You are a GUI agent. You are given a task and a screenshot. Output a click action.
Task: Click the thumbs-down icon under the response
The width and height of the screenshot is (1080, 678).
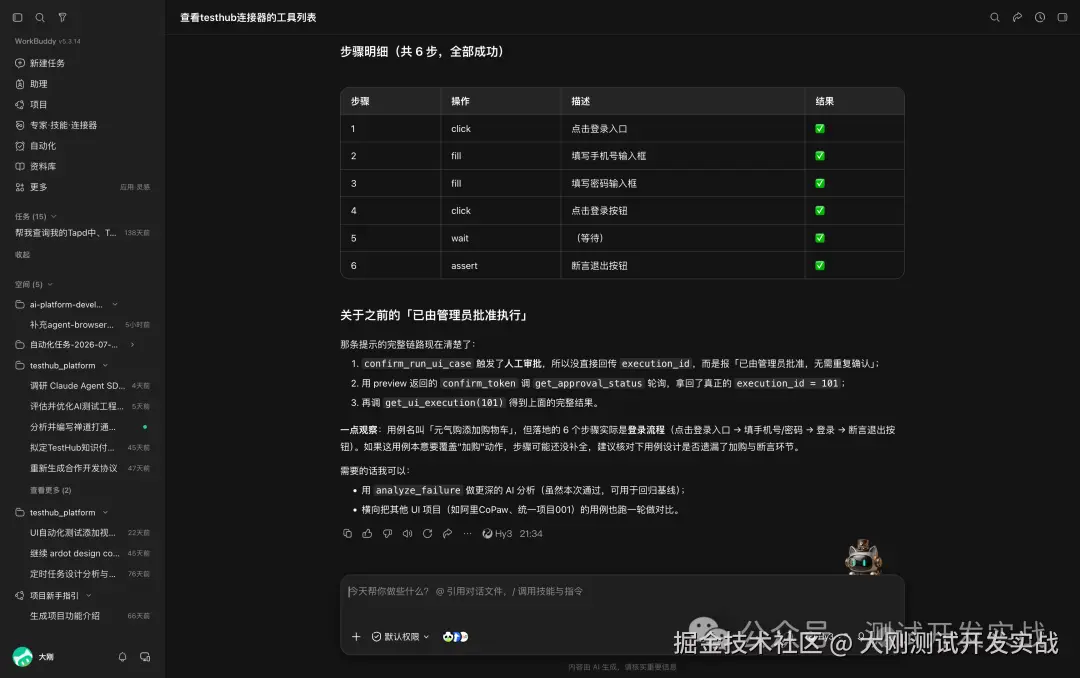coord(387,533)
